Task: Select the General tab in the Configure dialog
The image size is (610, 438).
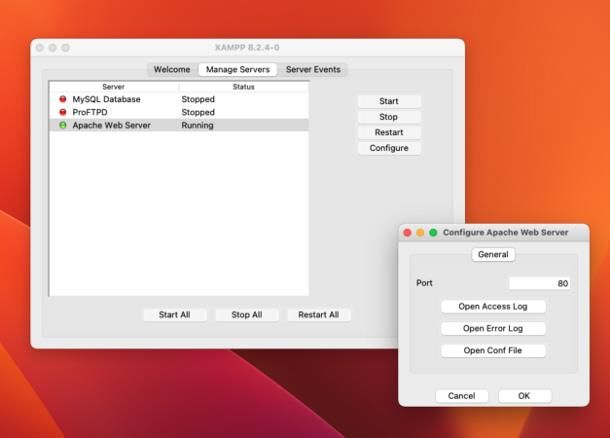Action: click(x=493, y=254)
